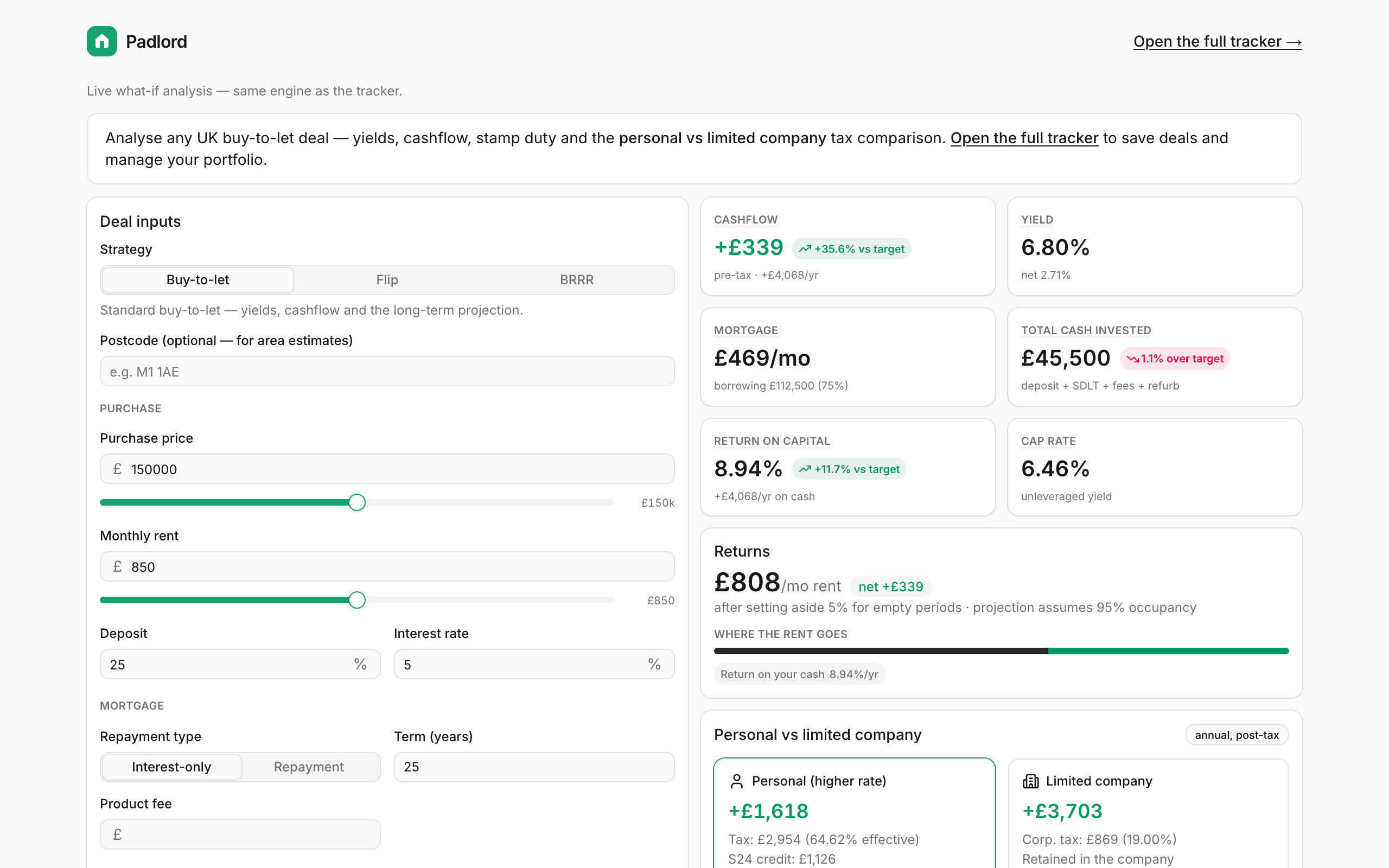Select the Buy-to-let strategy
Screen dimensions: 1389x868
pyautogui.click(x=197, y=279)
